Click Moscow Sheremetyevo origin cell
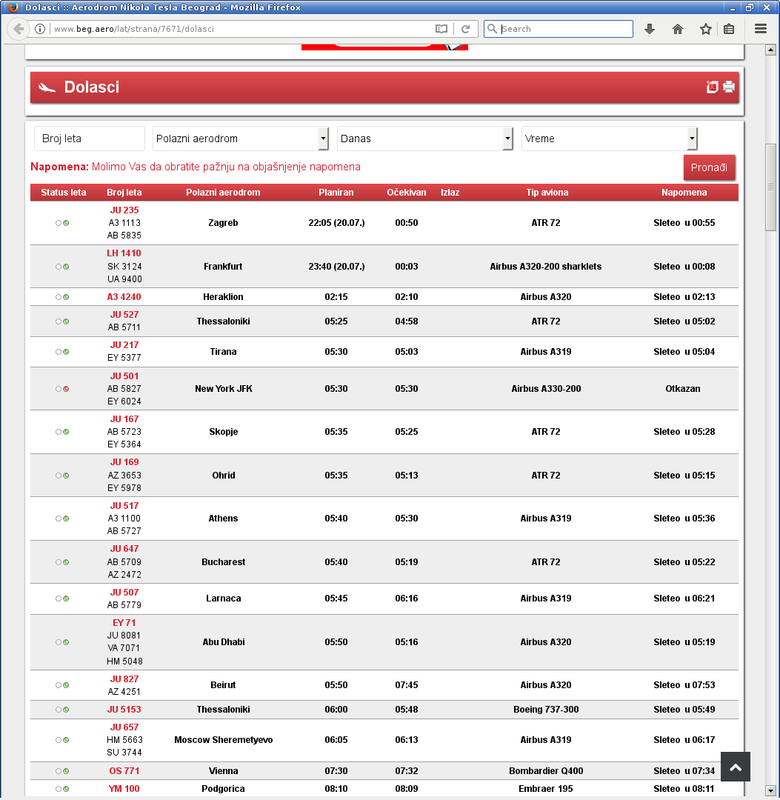Screen dimensions: 780x800 223,740
